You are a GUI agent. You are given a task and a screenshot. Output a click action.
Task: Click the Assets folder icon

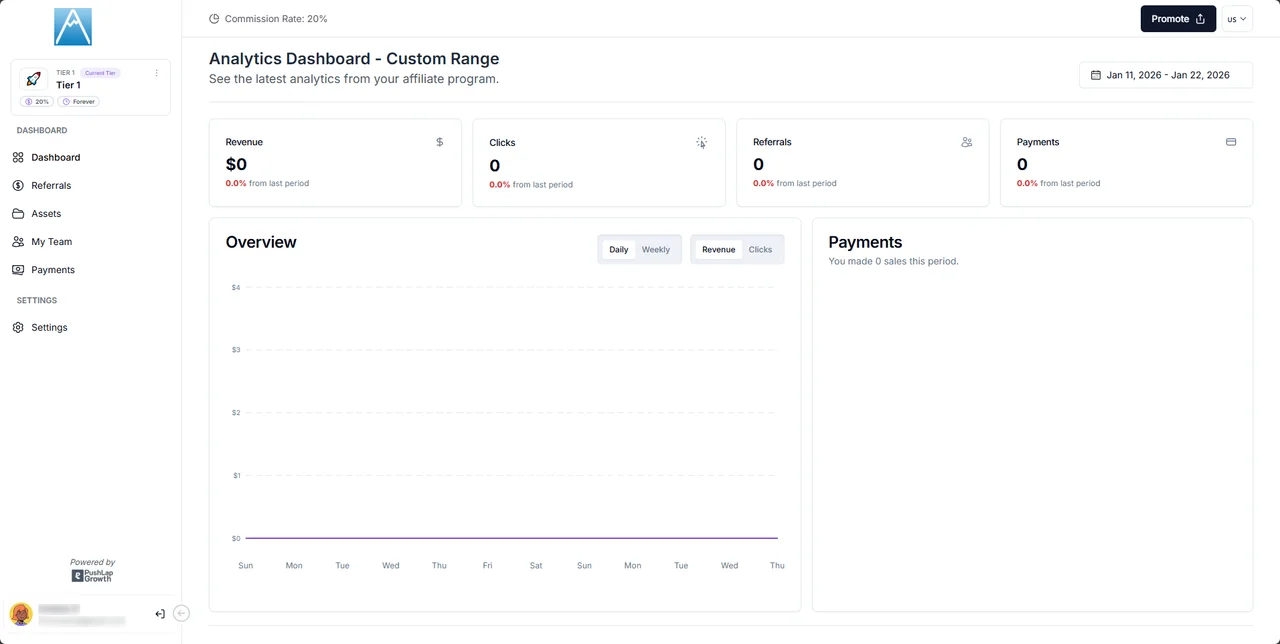18,213
